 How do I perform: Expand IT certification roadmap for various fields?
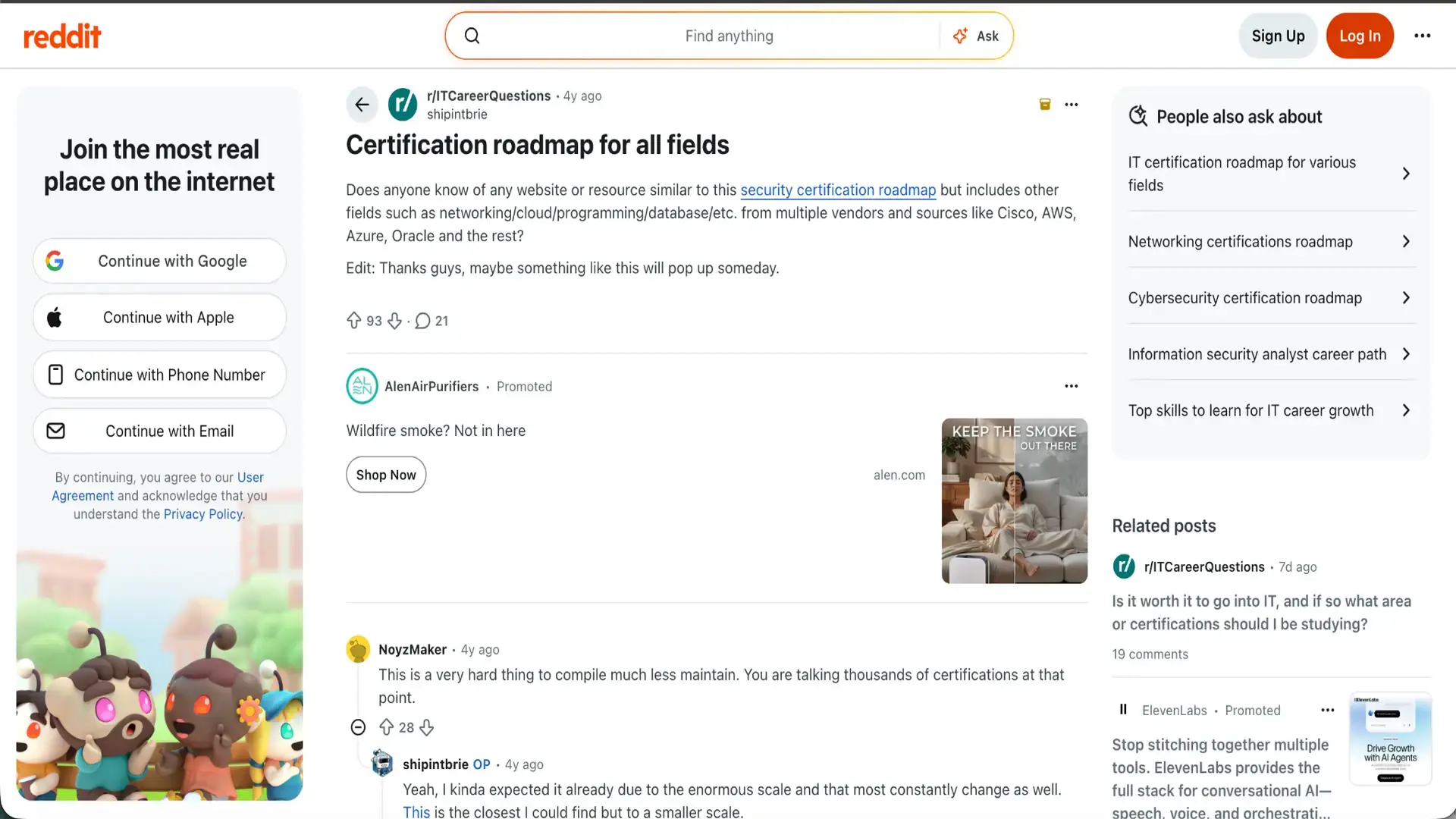coord(1271,174)
